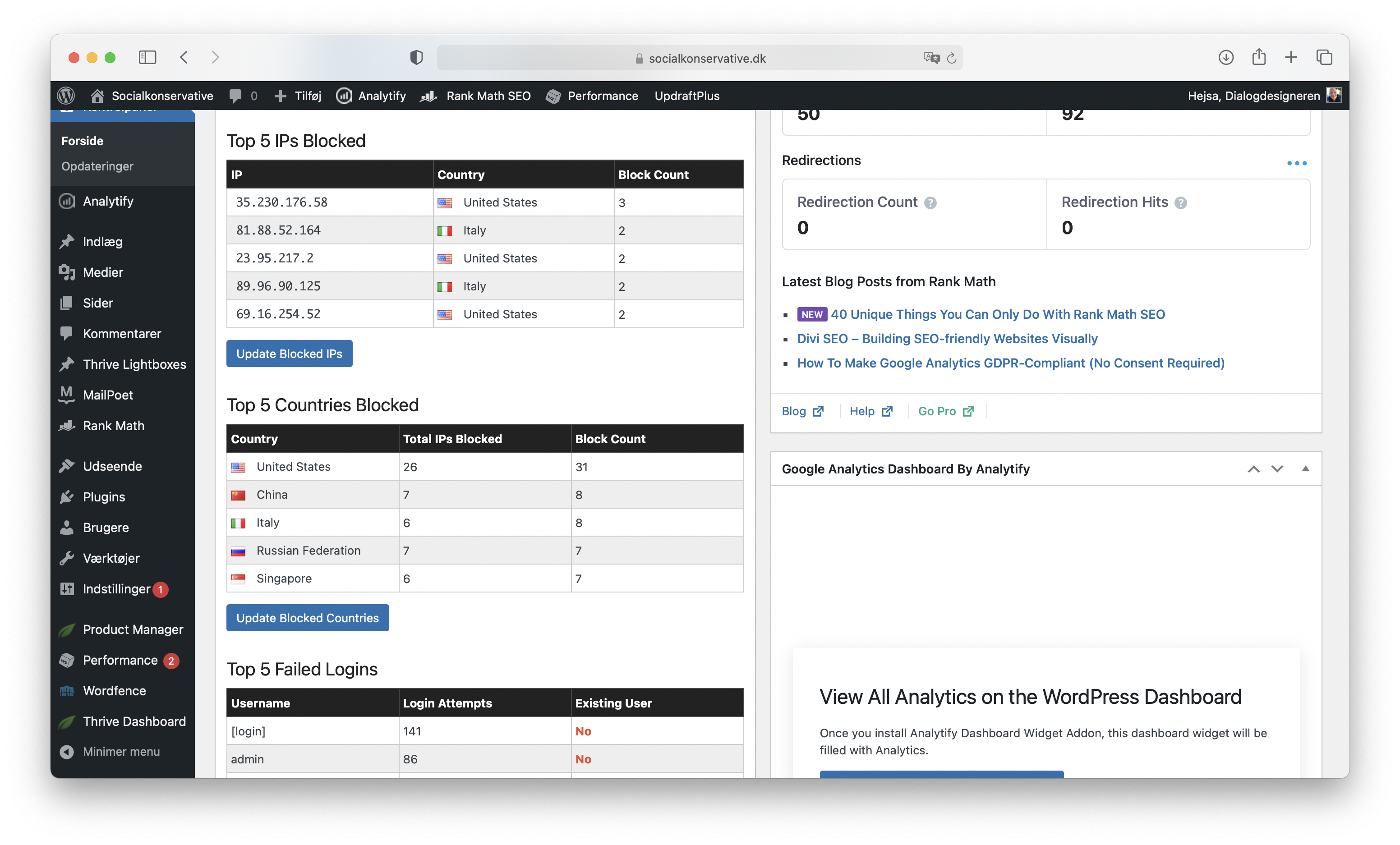Reload the page
This screenshot has width=1400, height=845.
[x=952, y=58]
